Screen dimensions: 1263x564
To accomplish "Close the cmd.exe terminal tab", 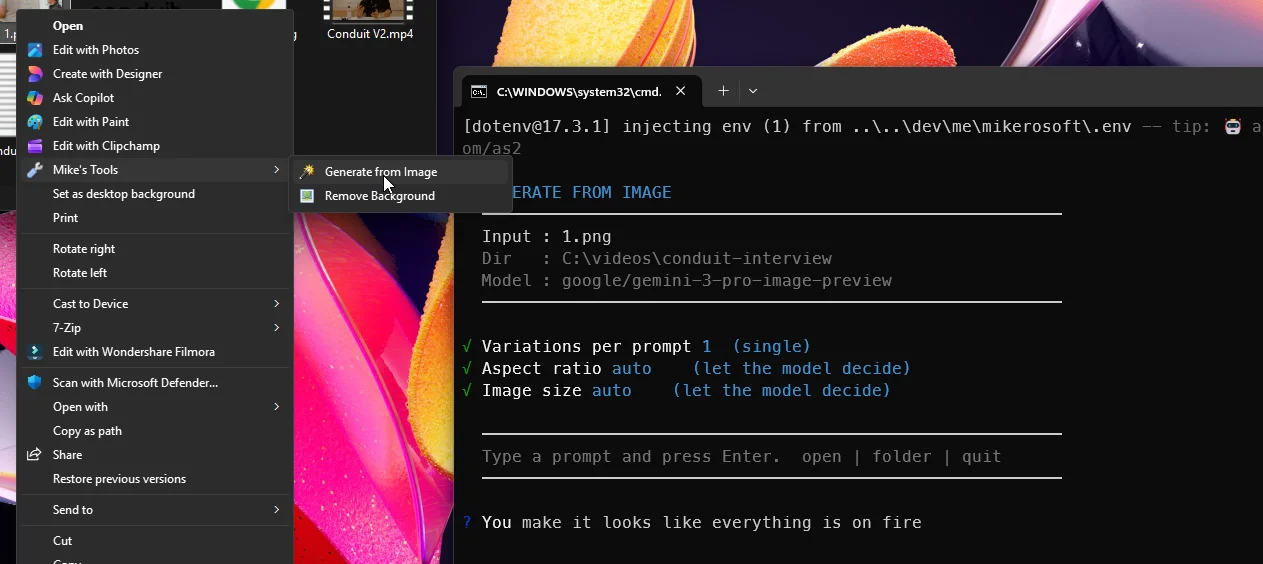I will click(681, 91).
